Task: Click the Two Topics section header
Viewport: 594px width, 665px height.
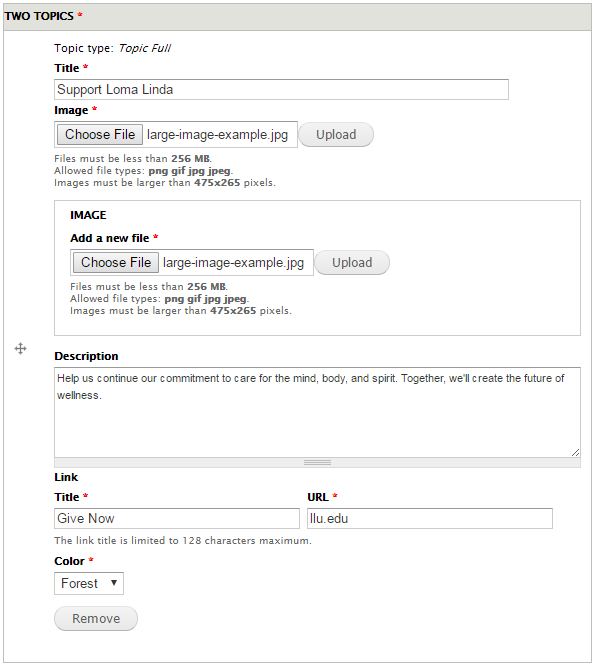Action: pyautogui.click(x=297, y=17)
